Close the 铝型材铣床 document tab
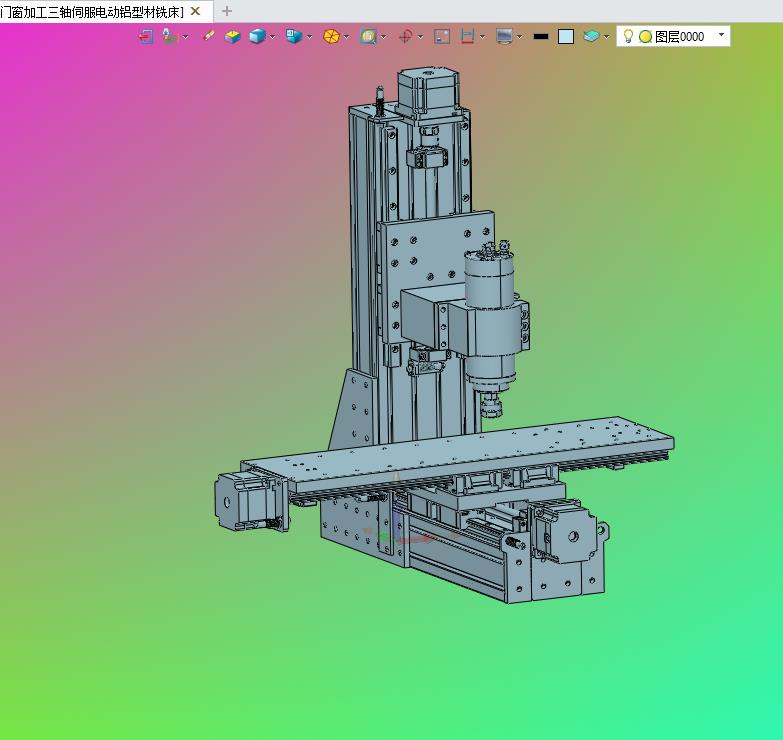783x740 pixels. tap(195, 11)
